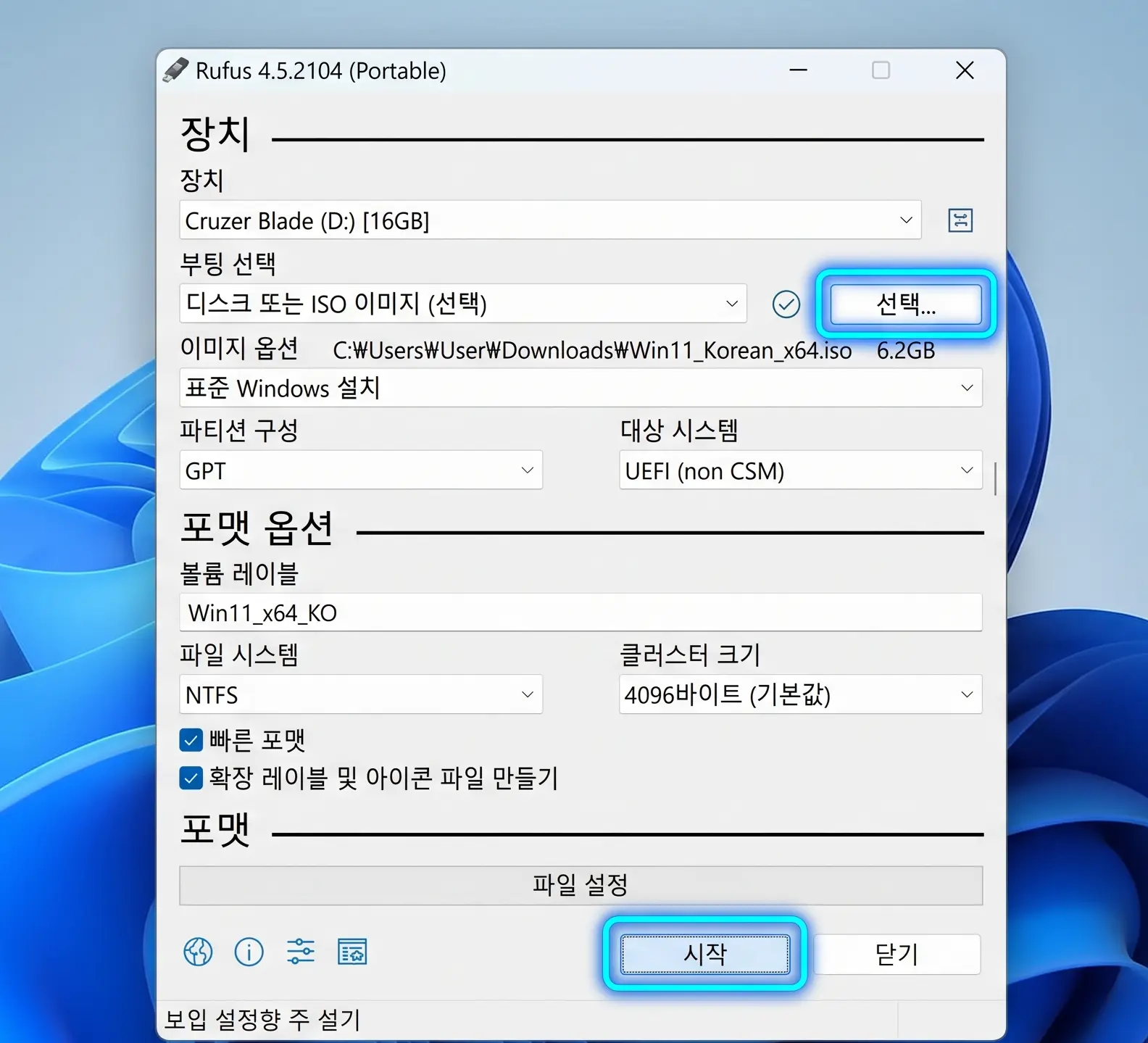The image size is (1148, 1043).
Task: Minimize the Rufus window
Action: (799, 70)
